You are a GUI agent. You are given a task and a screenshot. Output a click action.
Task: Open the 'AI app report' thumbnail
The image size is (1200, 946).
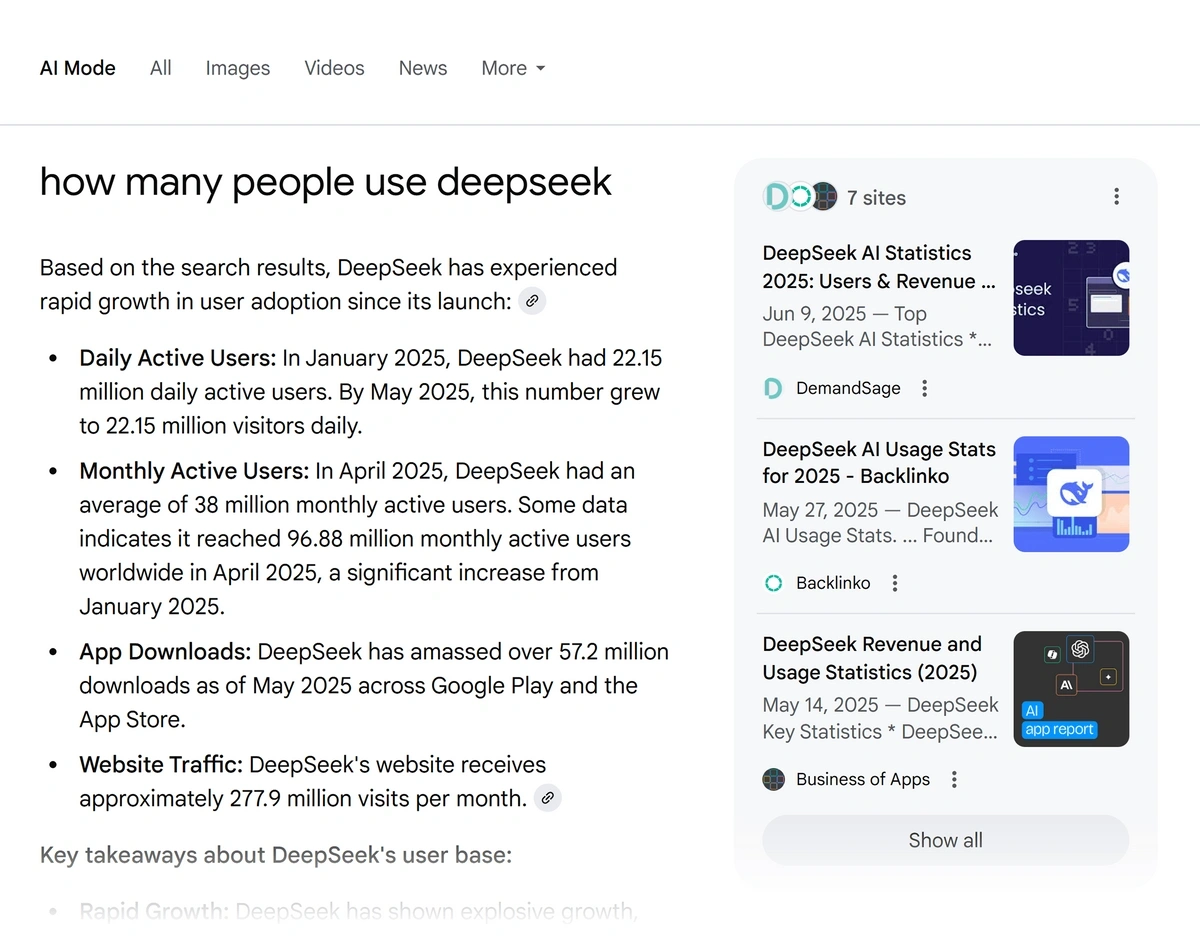point(1071,689)
